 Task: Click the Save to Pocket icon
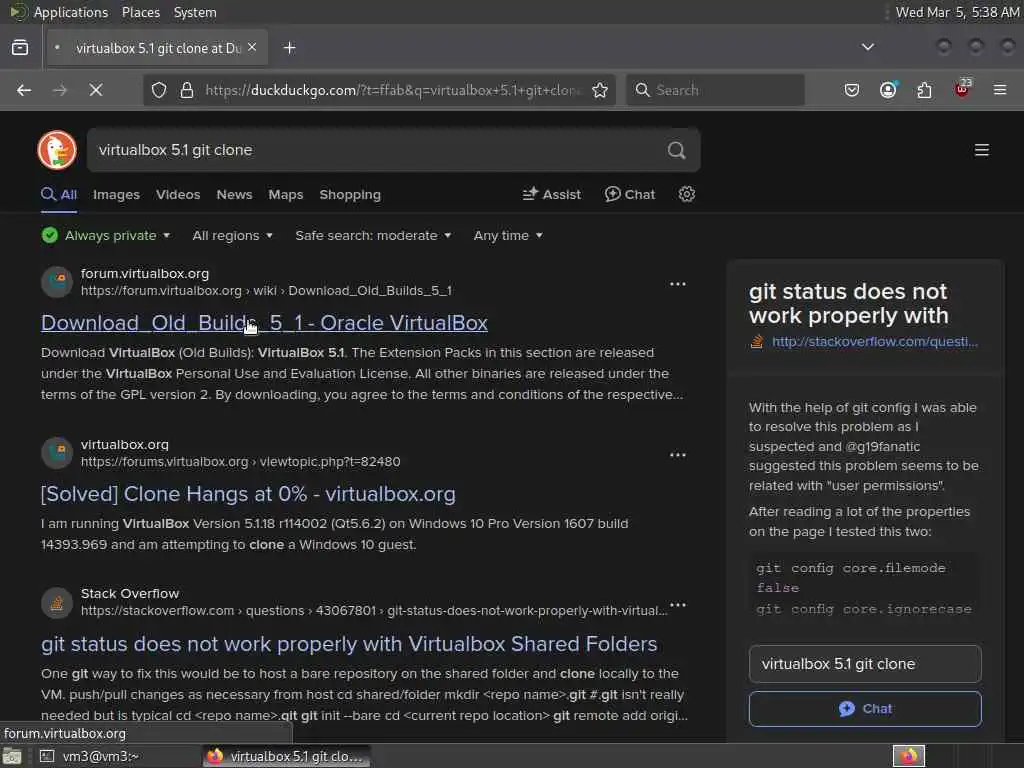pyautogui.click(x=852, y=90)
